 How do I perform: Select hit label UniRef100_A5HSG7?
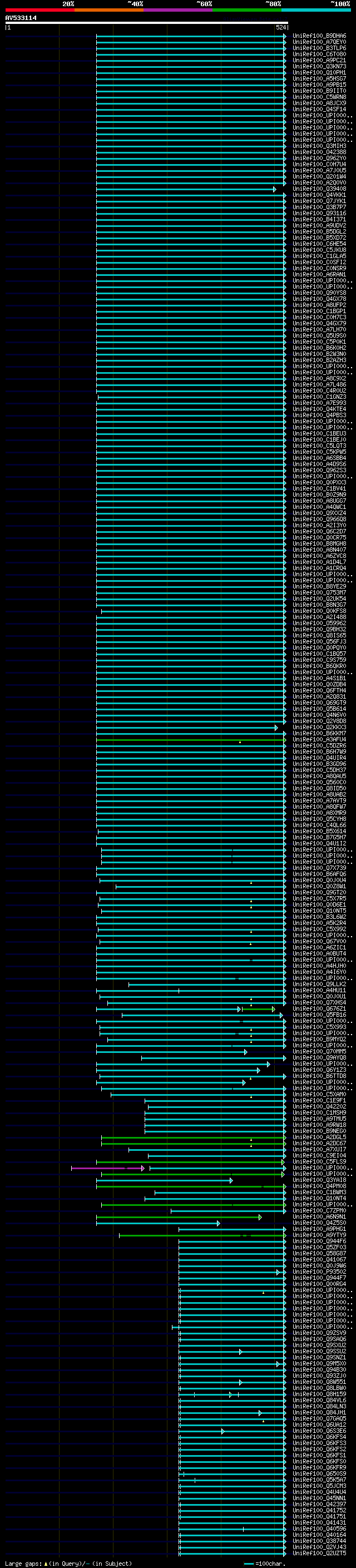pyautogui.click(x=319, y=78)
